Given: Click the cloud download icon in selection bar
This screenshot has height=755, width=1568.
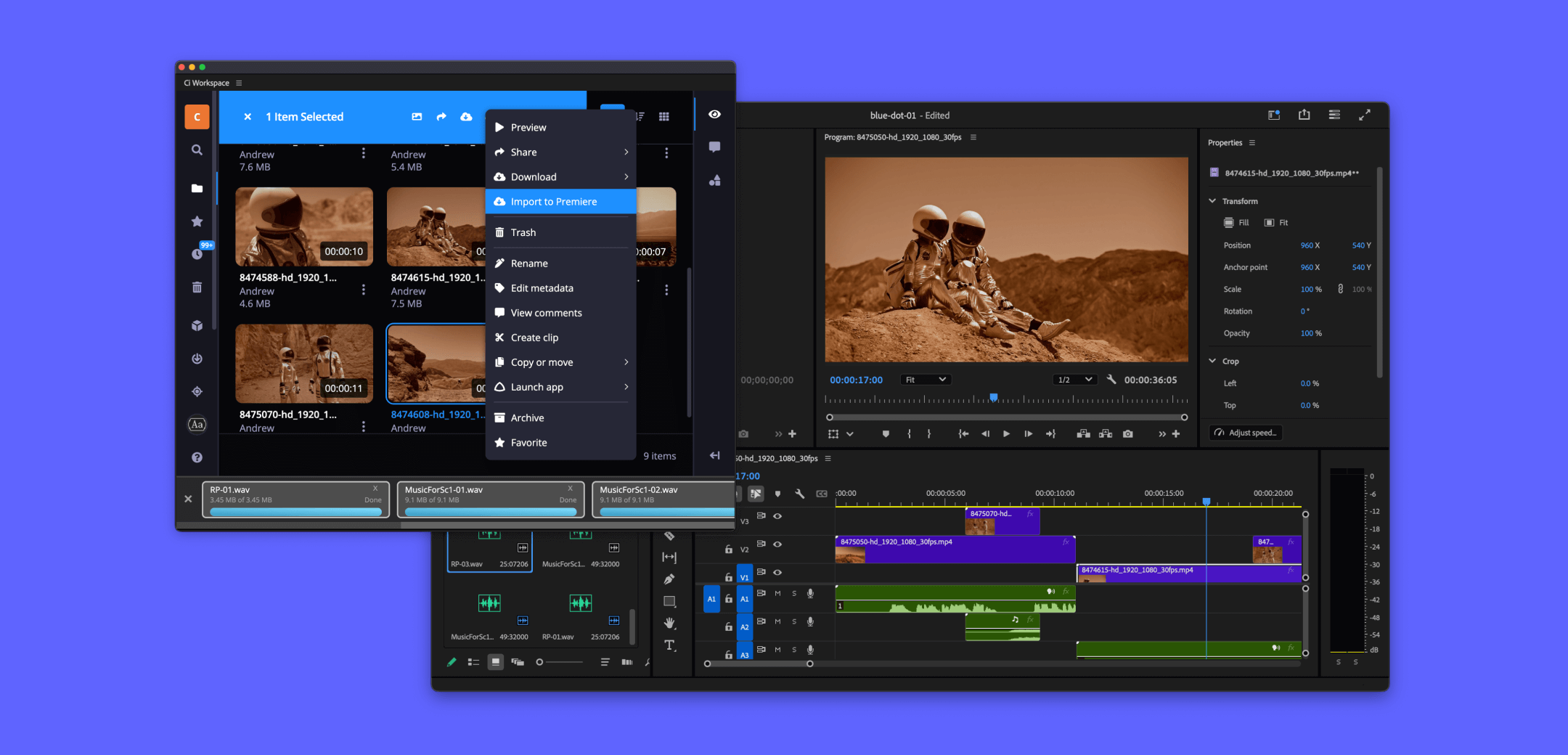Looking at the screenshot, I should 466,117.
